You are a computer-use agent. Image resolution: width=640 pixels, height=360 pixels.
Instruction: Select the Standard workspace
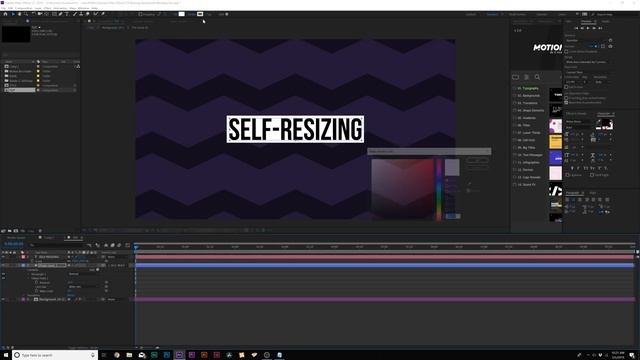pos(493,14)
